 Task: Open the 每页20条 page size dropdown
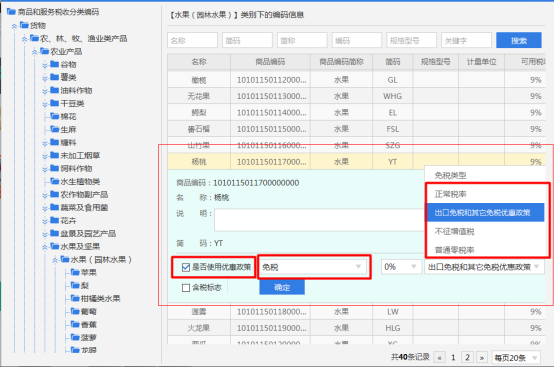515,358
